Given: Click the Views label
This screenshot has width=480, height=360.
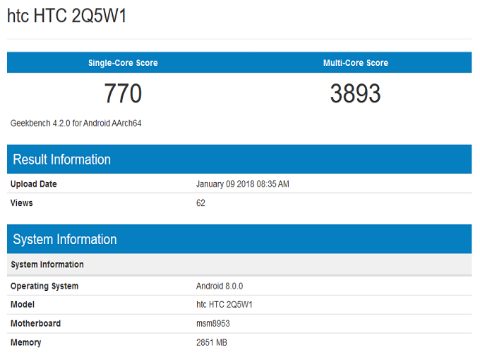Looking at the screenshot, I should pyautogui.click(x=22, y=203).
